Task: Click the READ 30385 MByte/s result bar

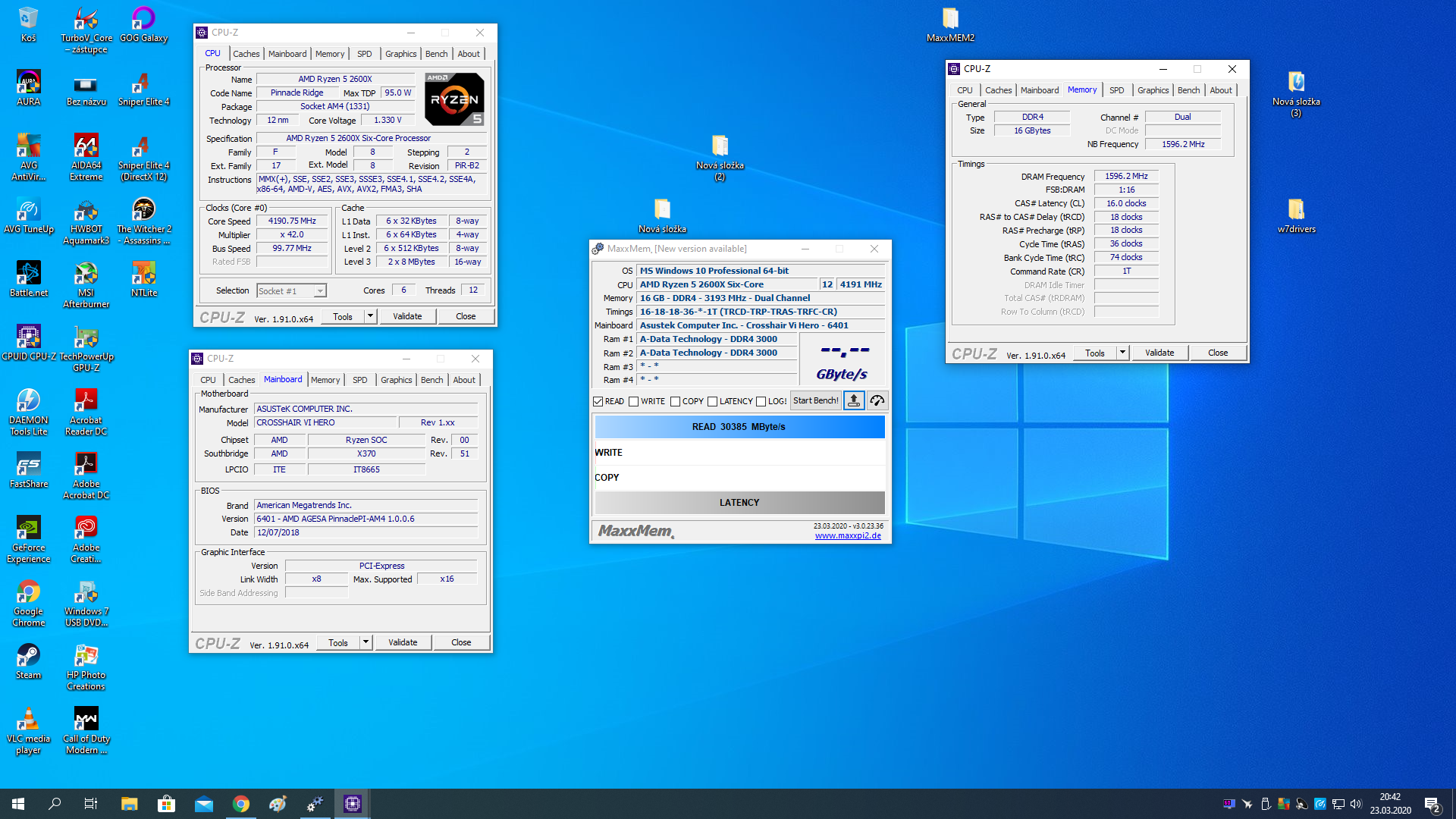Action: (739, 427)
